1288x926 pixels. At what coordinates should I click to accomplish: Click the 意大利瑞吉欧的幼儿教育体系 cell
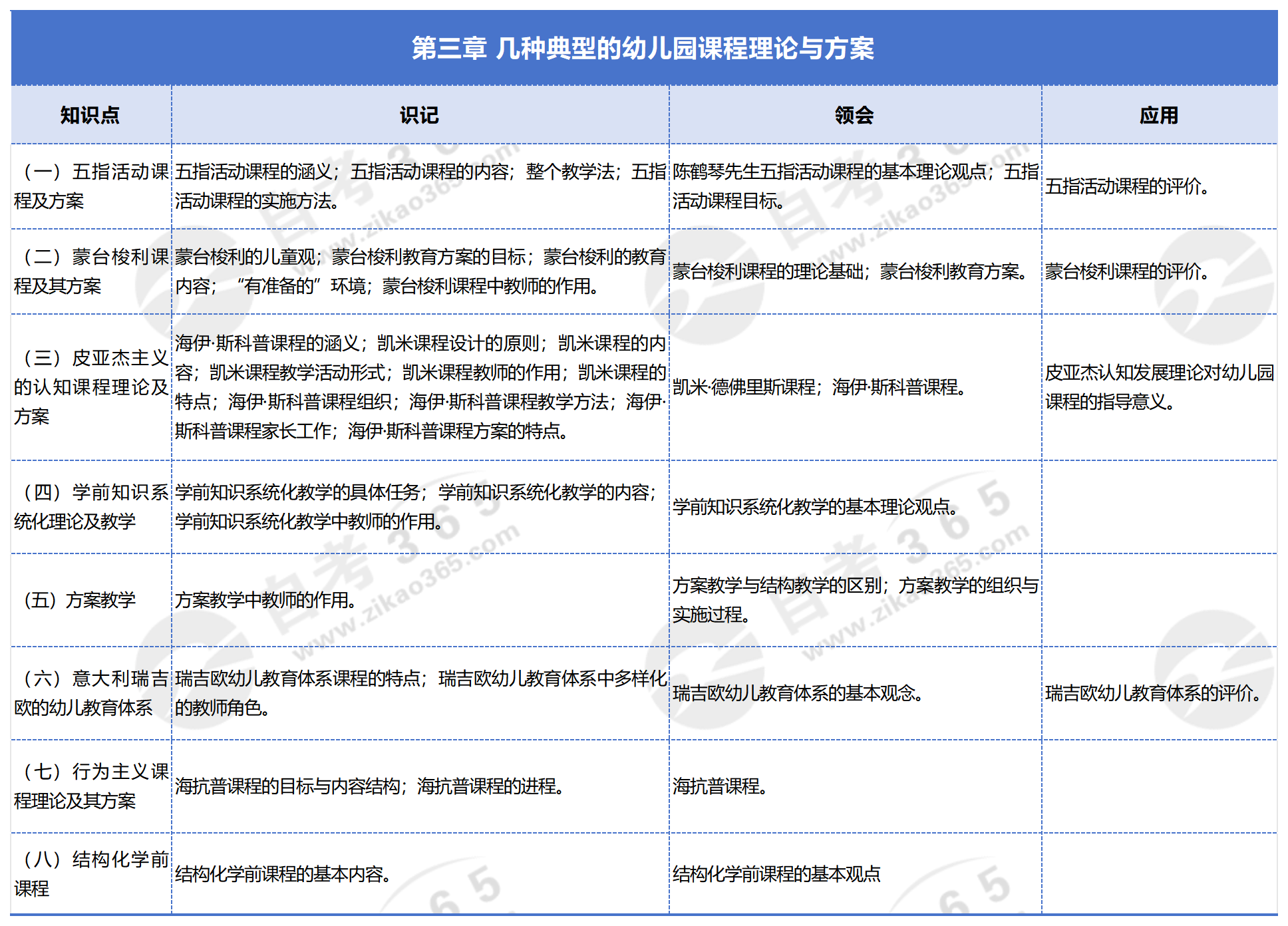coord(91,693)
